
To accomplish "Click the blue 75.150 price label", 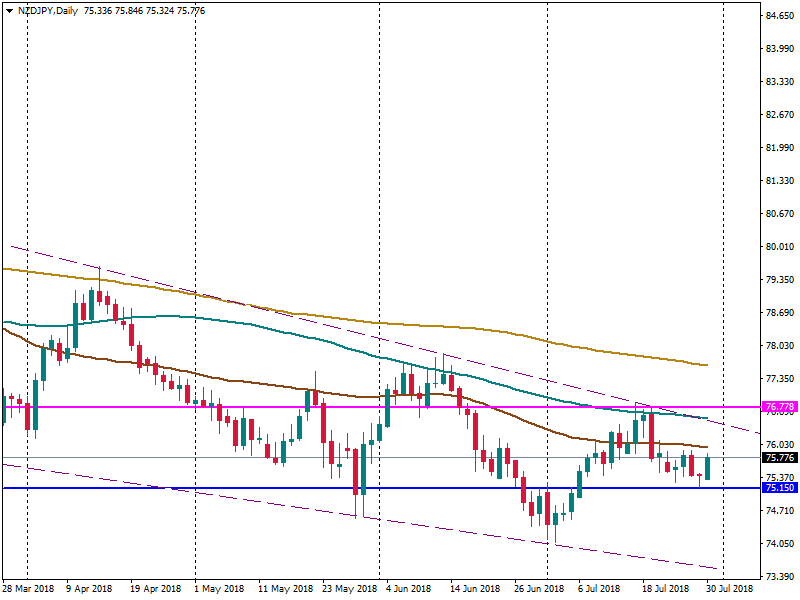I will tap(777, 488).
